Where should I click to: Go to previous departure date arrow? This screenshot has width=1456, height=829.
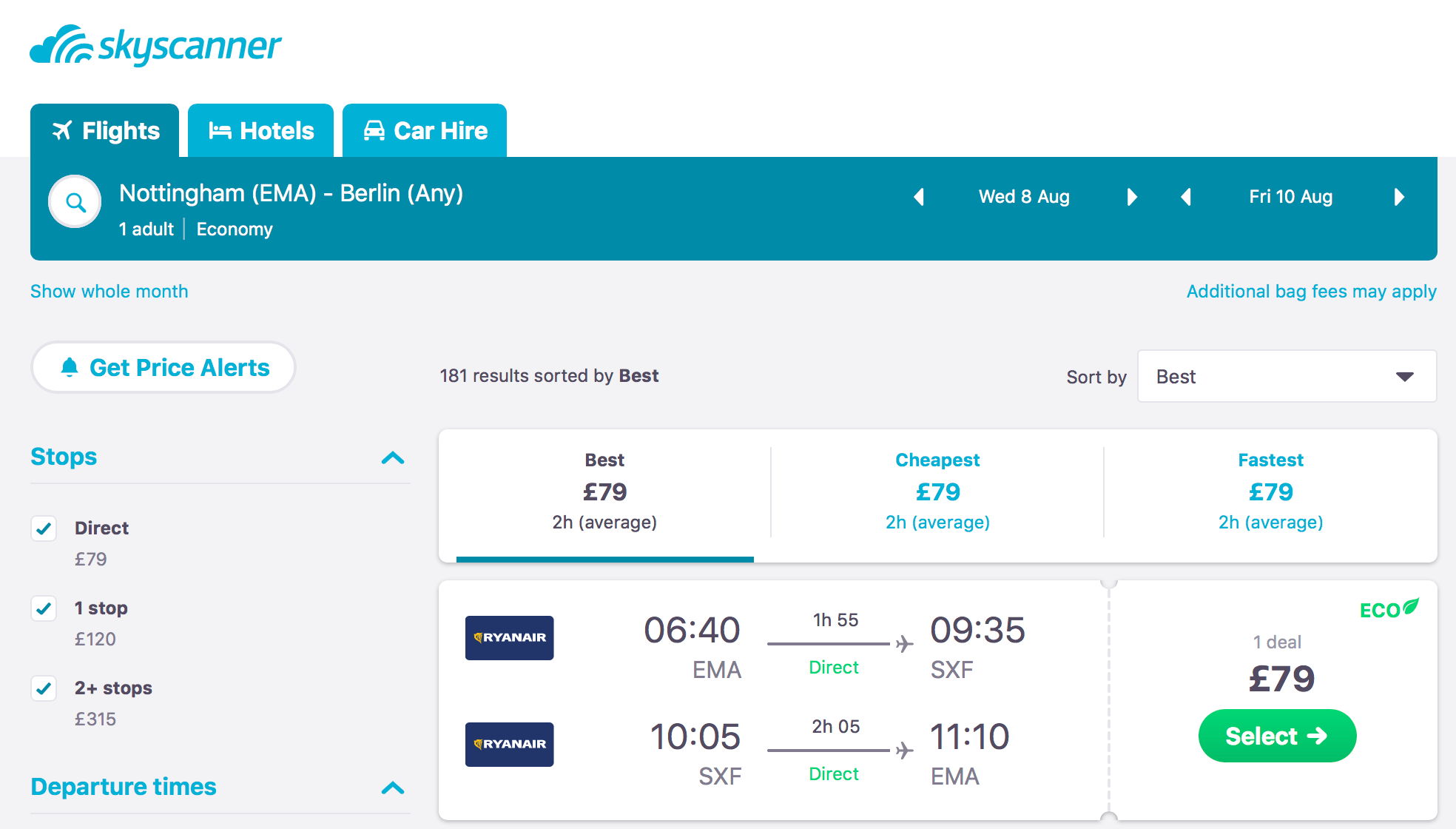(920, 197)
